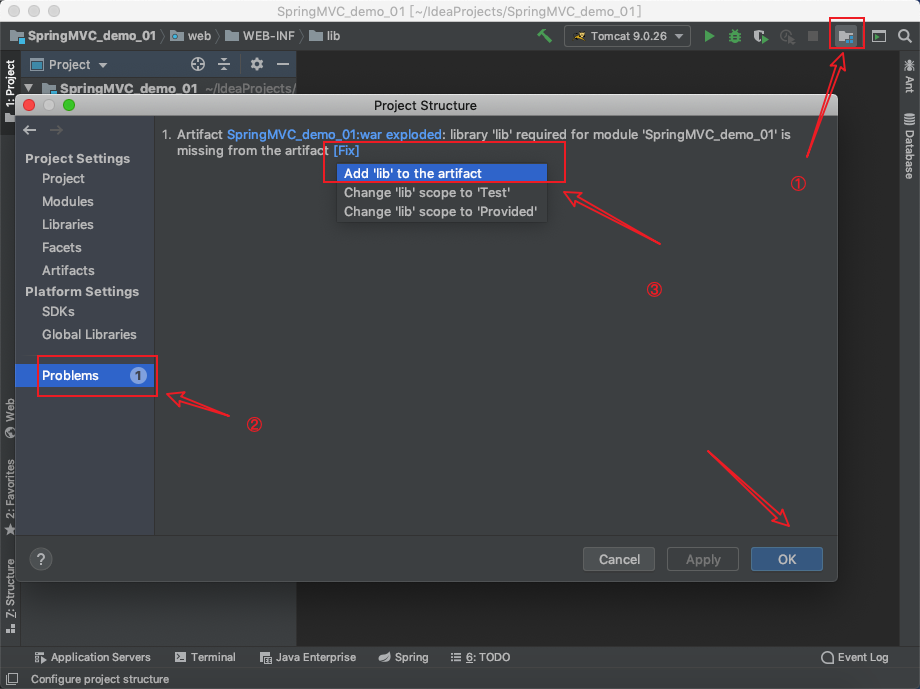
Task: Open the 2: Favorites side tab
Action: (10, 497)
